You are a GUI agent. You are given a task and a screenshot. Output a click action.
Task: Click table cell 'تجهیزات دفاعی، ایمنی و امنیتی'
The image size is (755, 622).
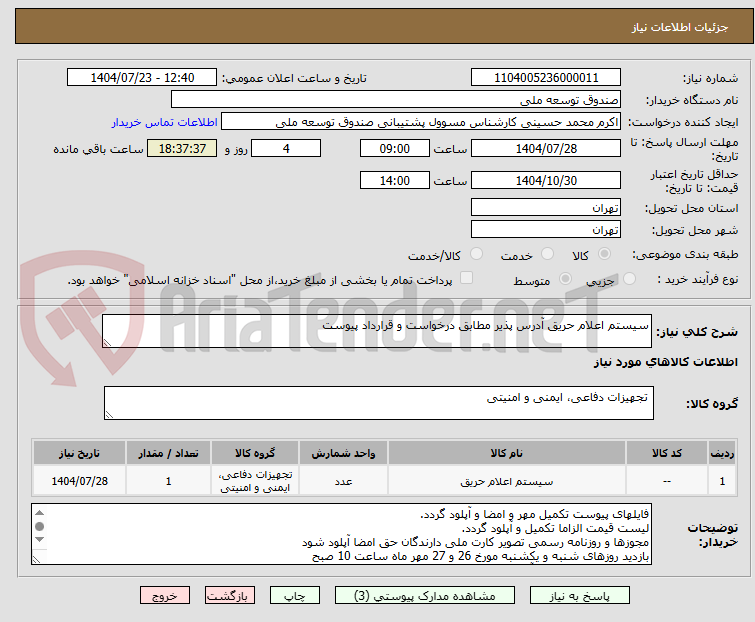click(x=255, y=481)
